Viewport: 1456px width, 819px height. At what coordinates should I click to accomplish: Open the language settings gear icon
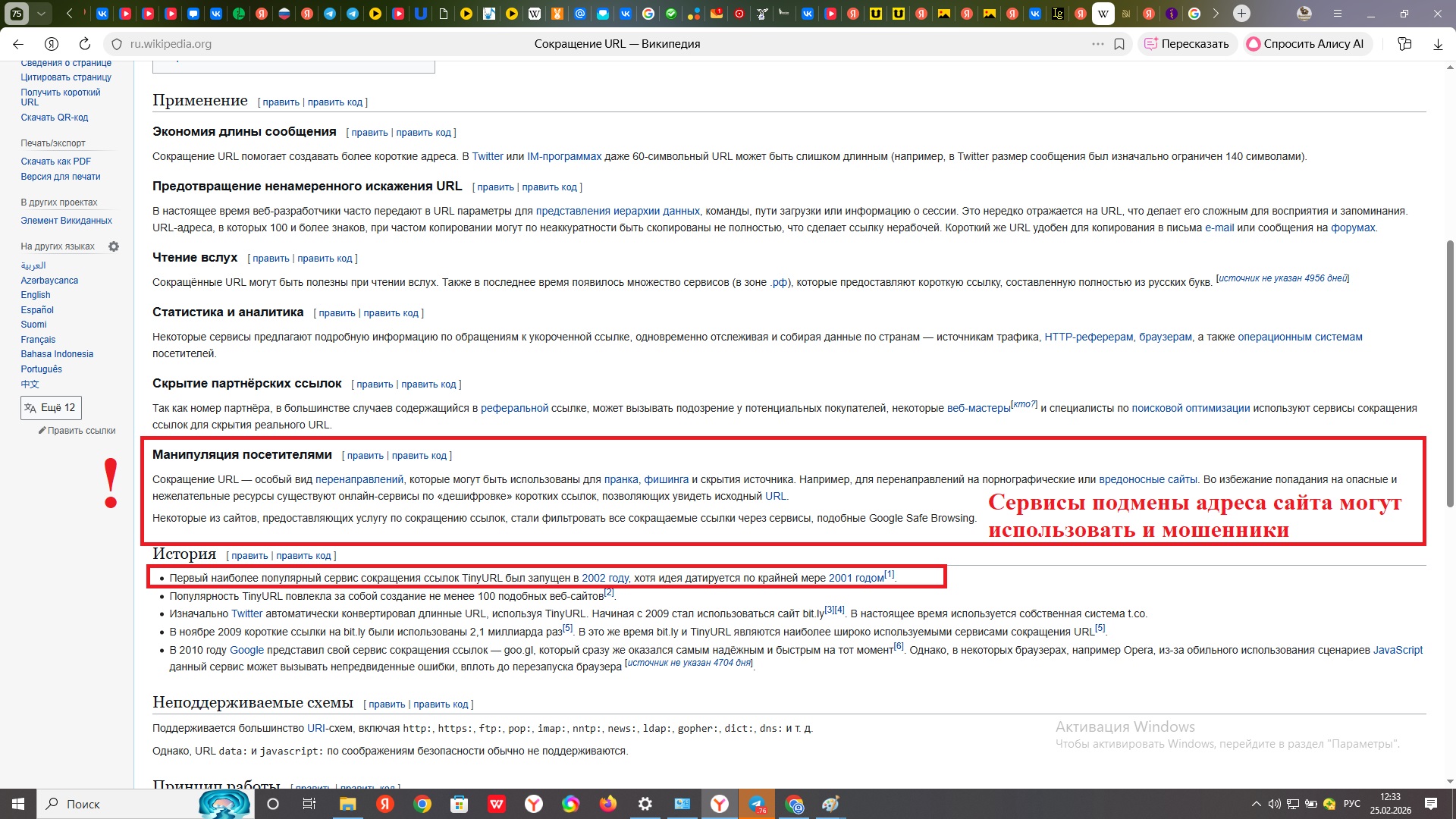(114, 246)
